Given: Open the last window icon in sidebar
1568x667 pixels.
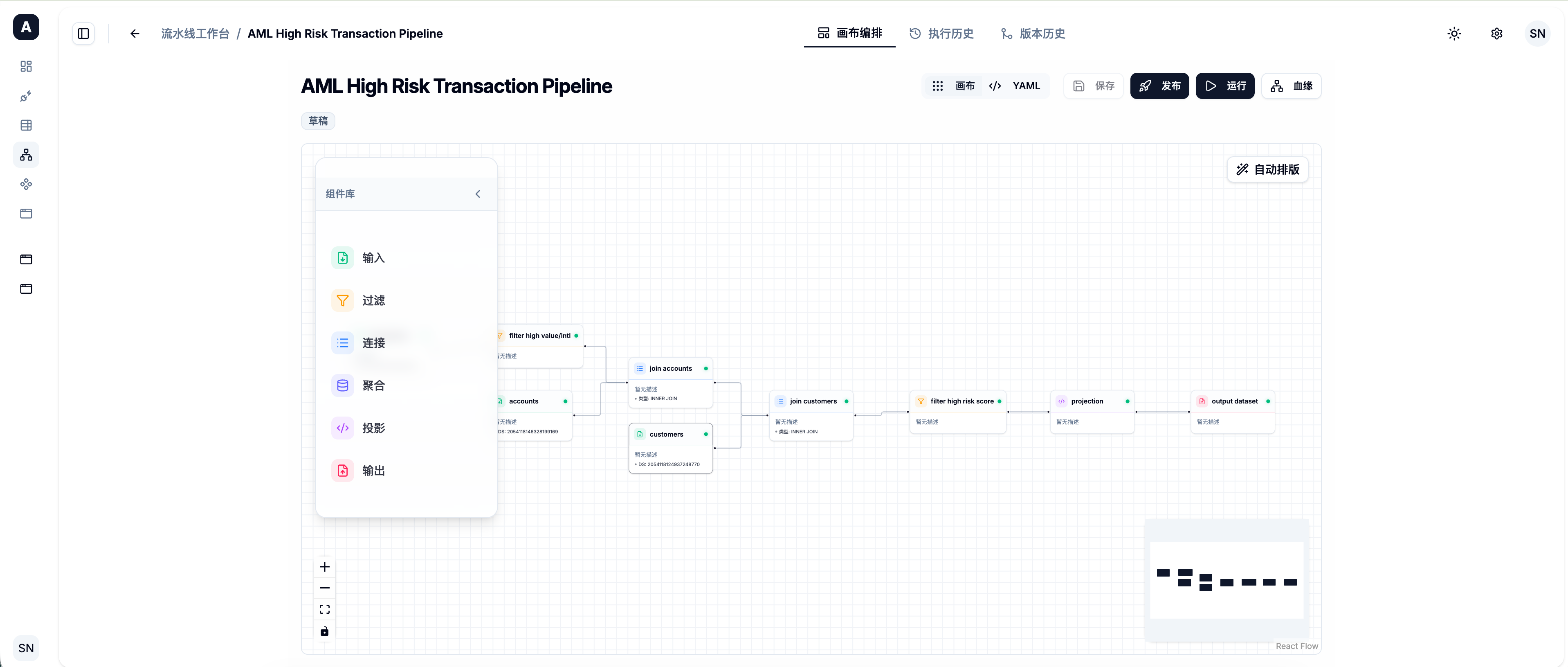Looking at the screenshot, I should [x=26, y=289].
